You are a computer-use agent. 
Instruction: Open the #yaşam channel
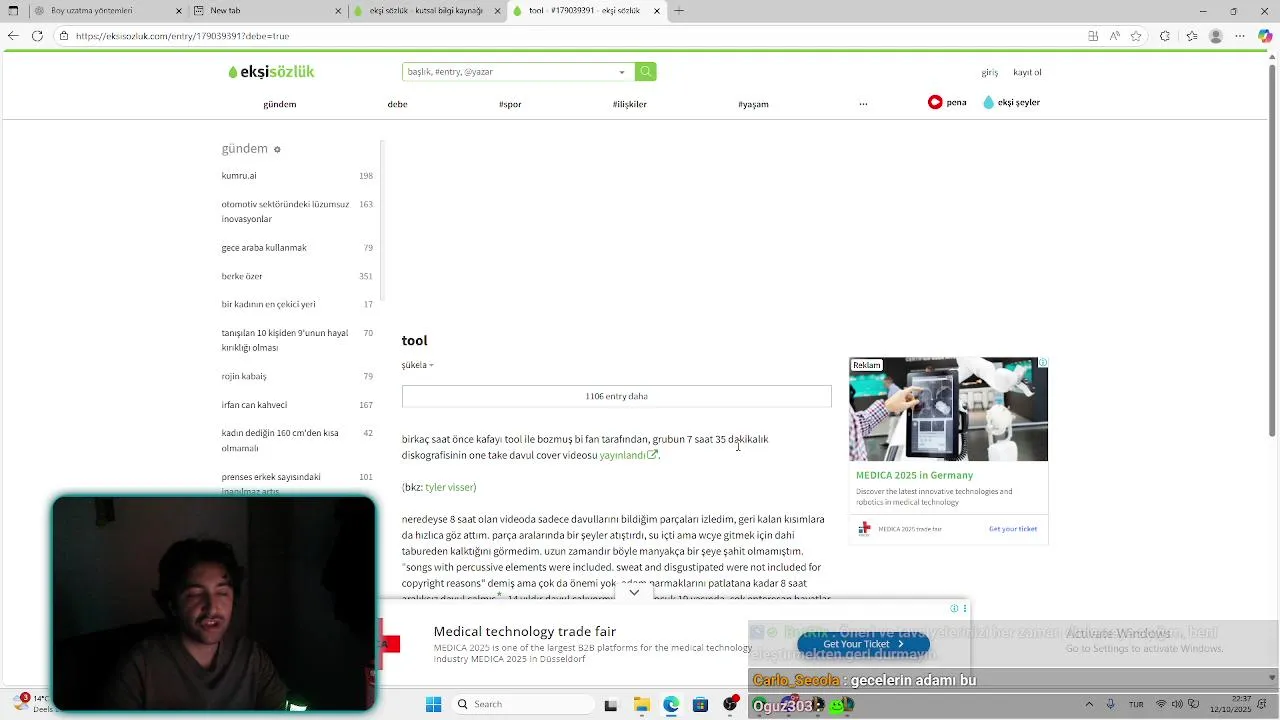[753, 104]
